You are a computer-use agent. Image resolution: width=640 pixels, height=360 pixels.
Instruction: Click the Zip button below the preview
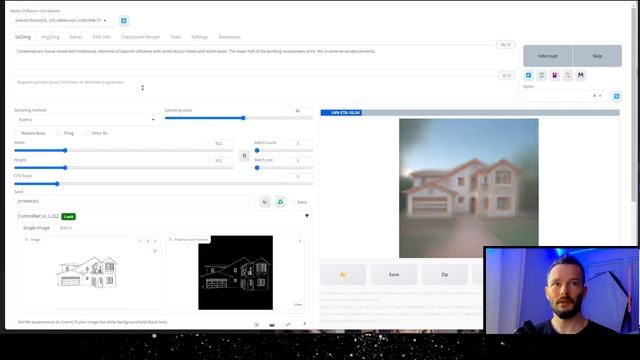(x=444, y=275)
